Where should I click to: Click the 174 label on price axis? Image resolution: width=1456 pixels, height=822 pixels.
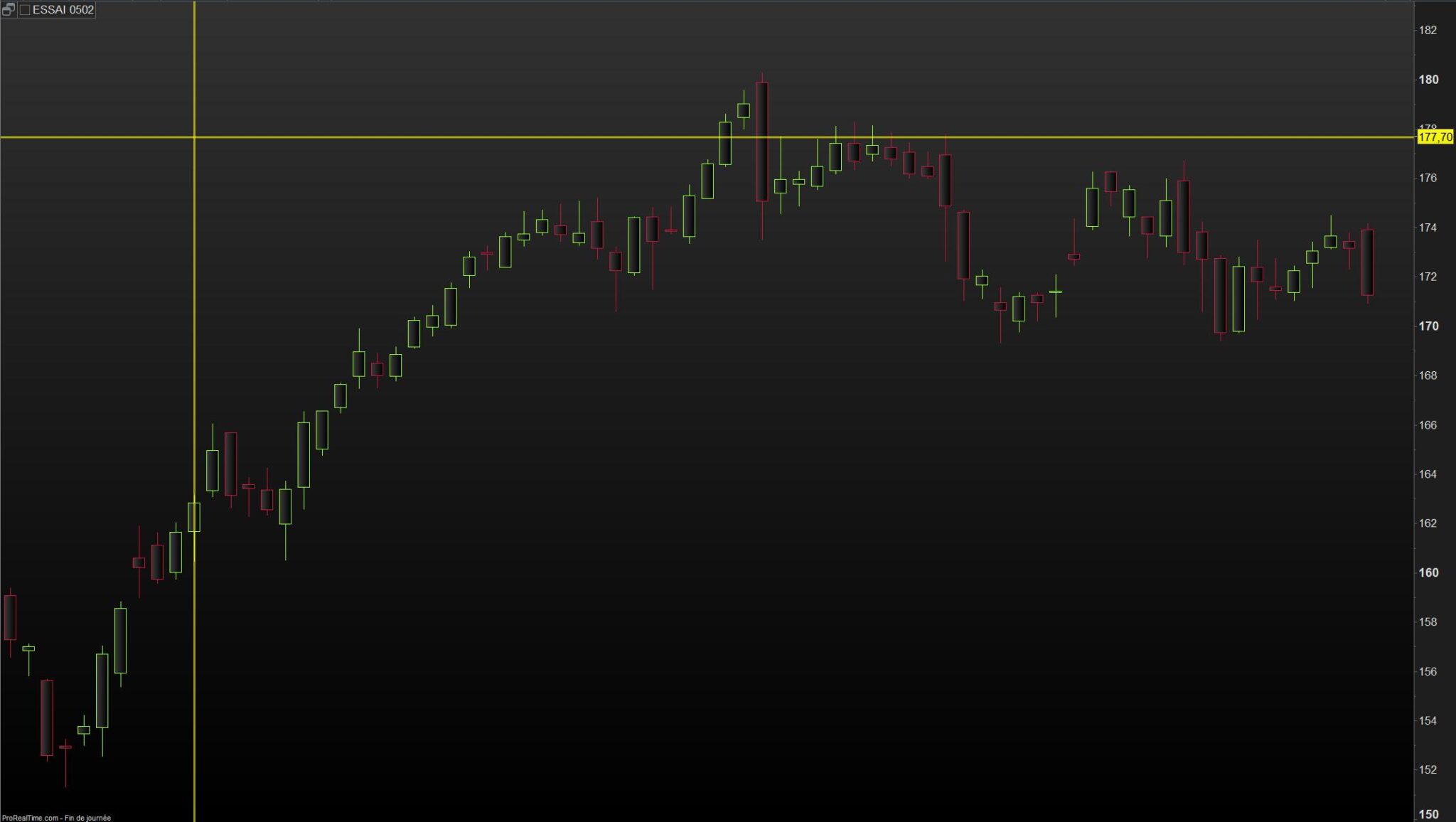1428,228
